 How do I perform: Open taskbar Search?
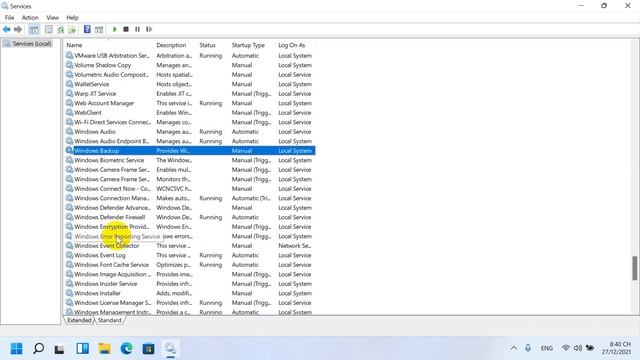38,349
